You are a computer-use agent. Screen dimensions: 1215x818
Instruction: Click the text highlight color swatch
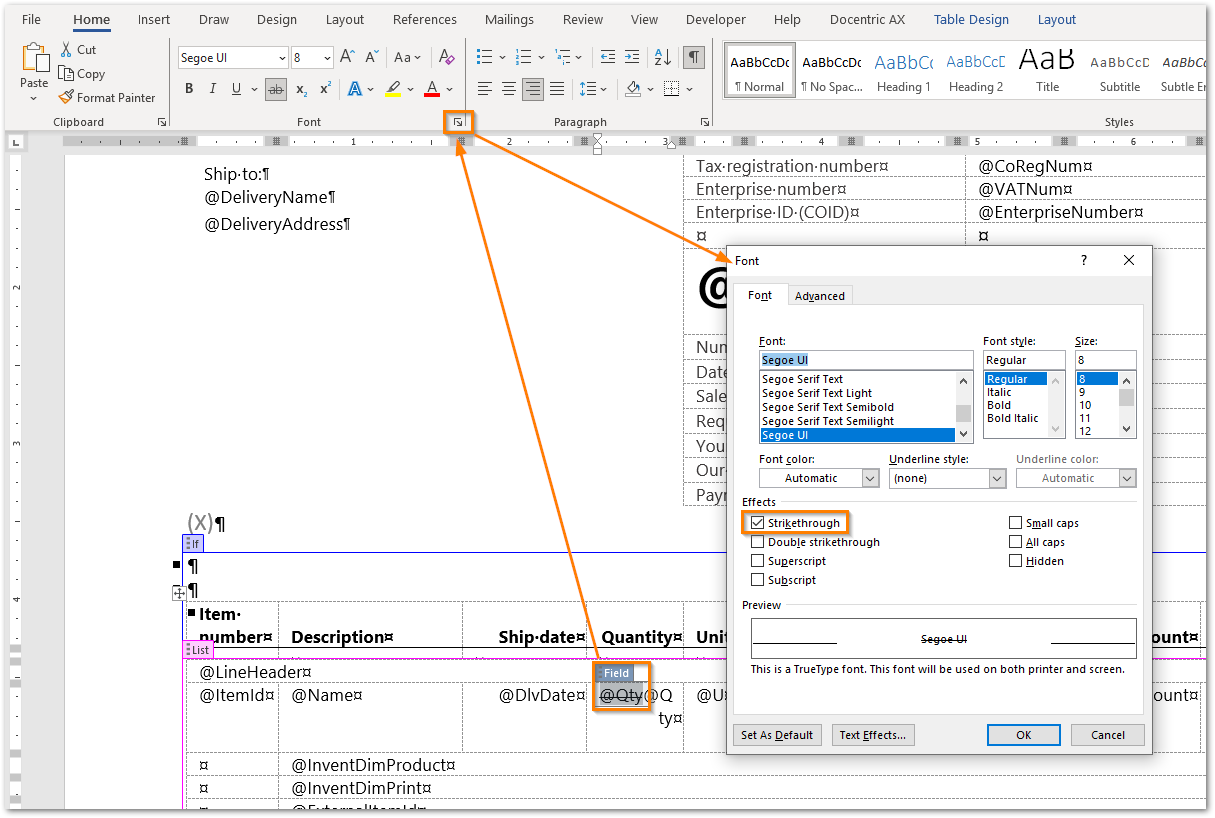point(393,89)
